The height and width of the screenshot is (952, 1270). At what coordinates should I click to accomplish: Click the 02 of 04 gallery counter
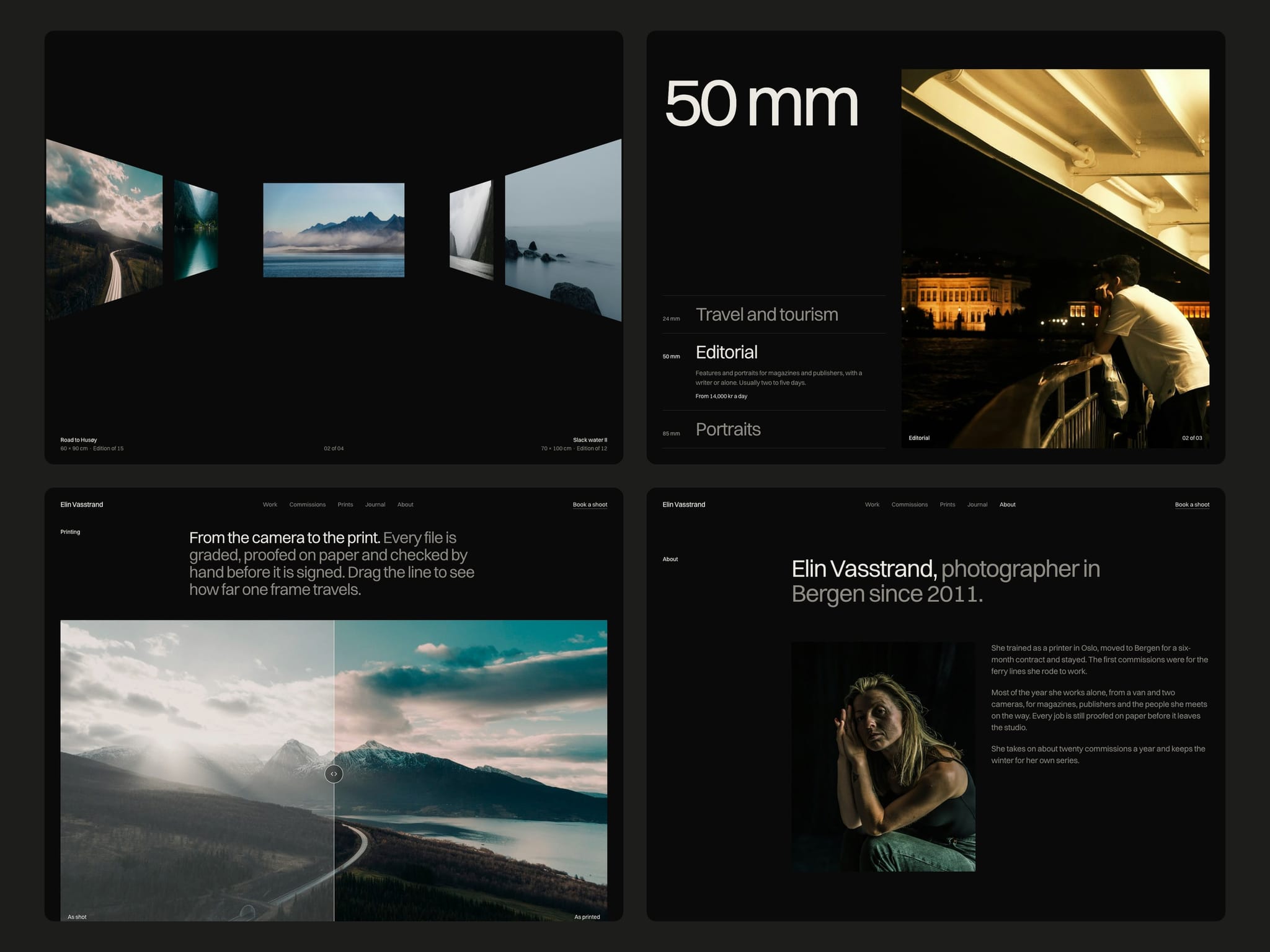click(334, 448)
